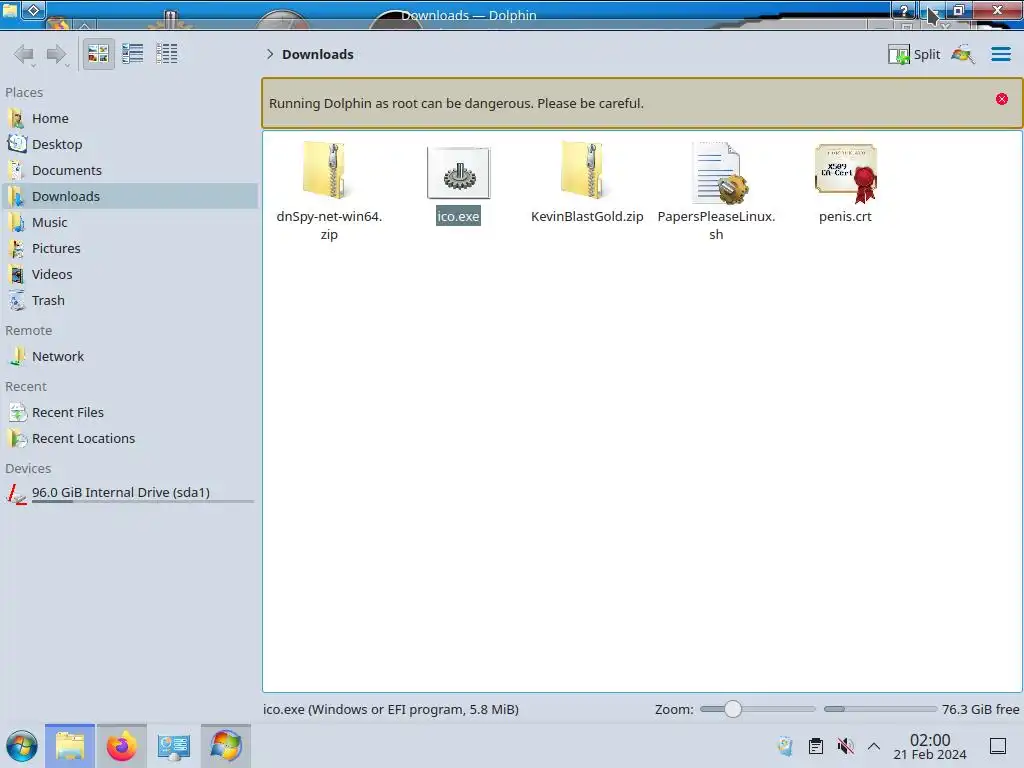Open Music in Places

129,223
